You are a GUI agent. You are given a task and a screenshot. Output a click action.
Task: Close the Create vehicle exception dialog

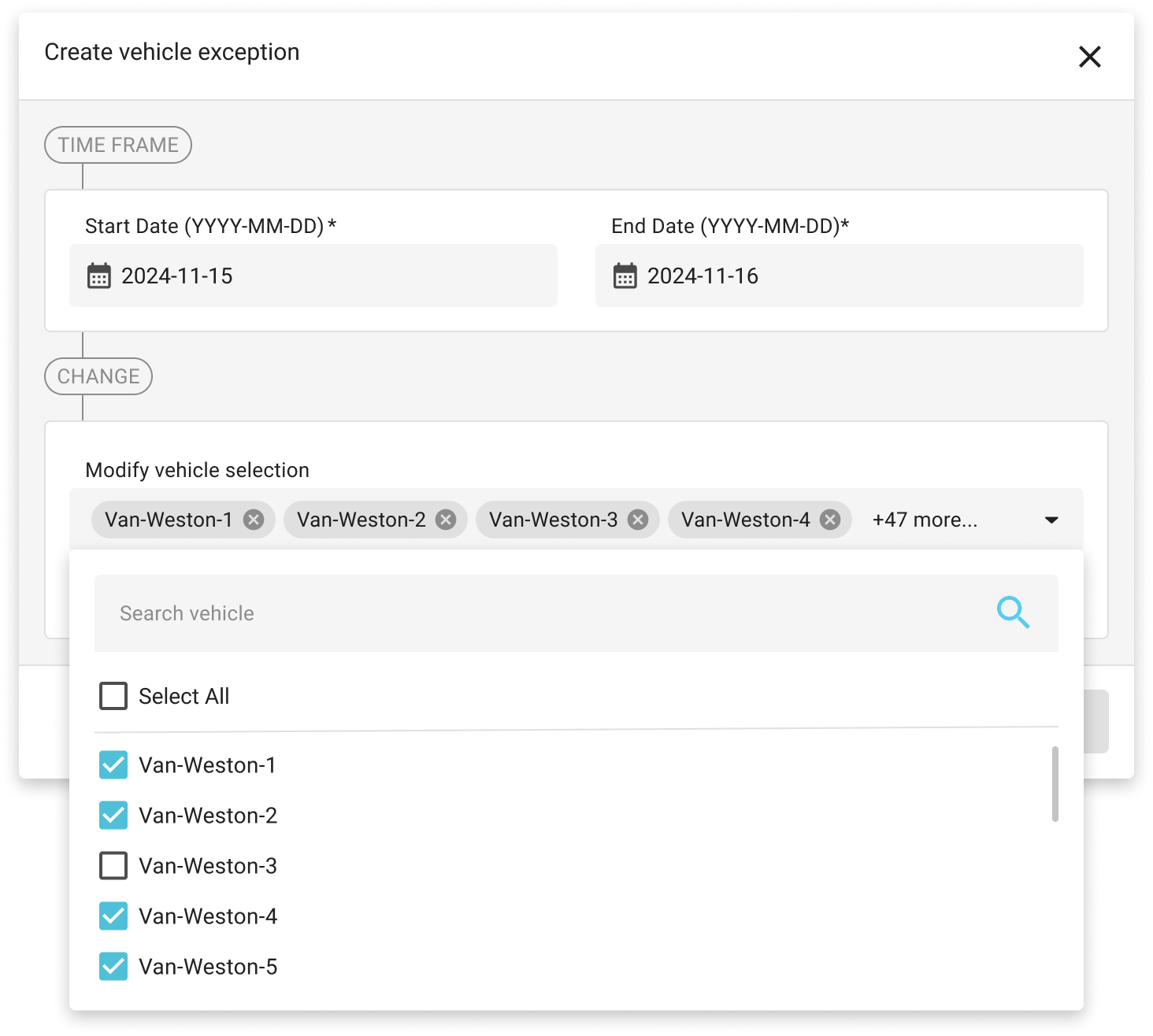point(1089,57)
